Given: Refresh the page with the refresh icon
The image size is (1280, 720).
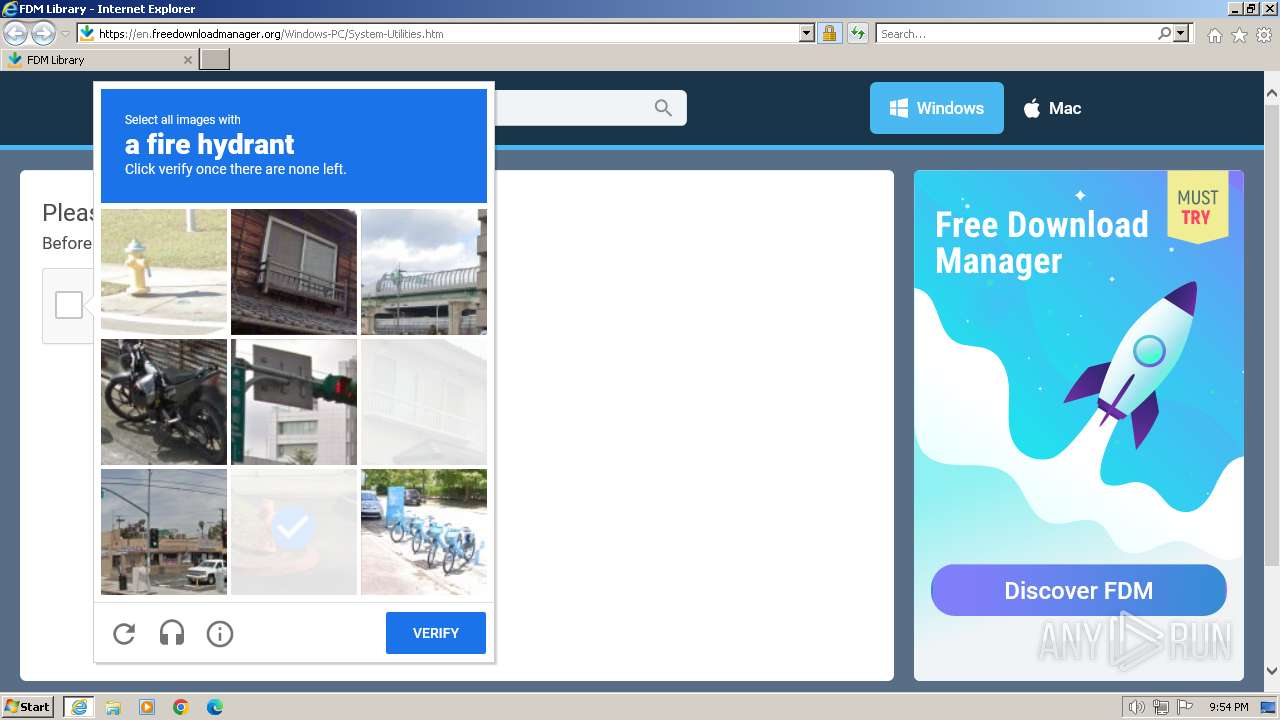Looking at the screenshot, I should pyautogui.click(x=857, y=33).
